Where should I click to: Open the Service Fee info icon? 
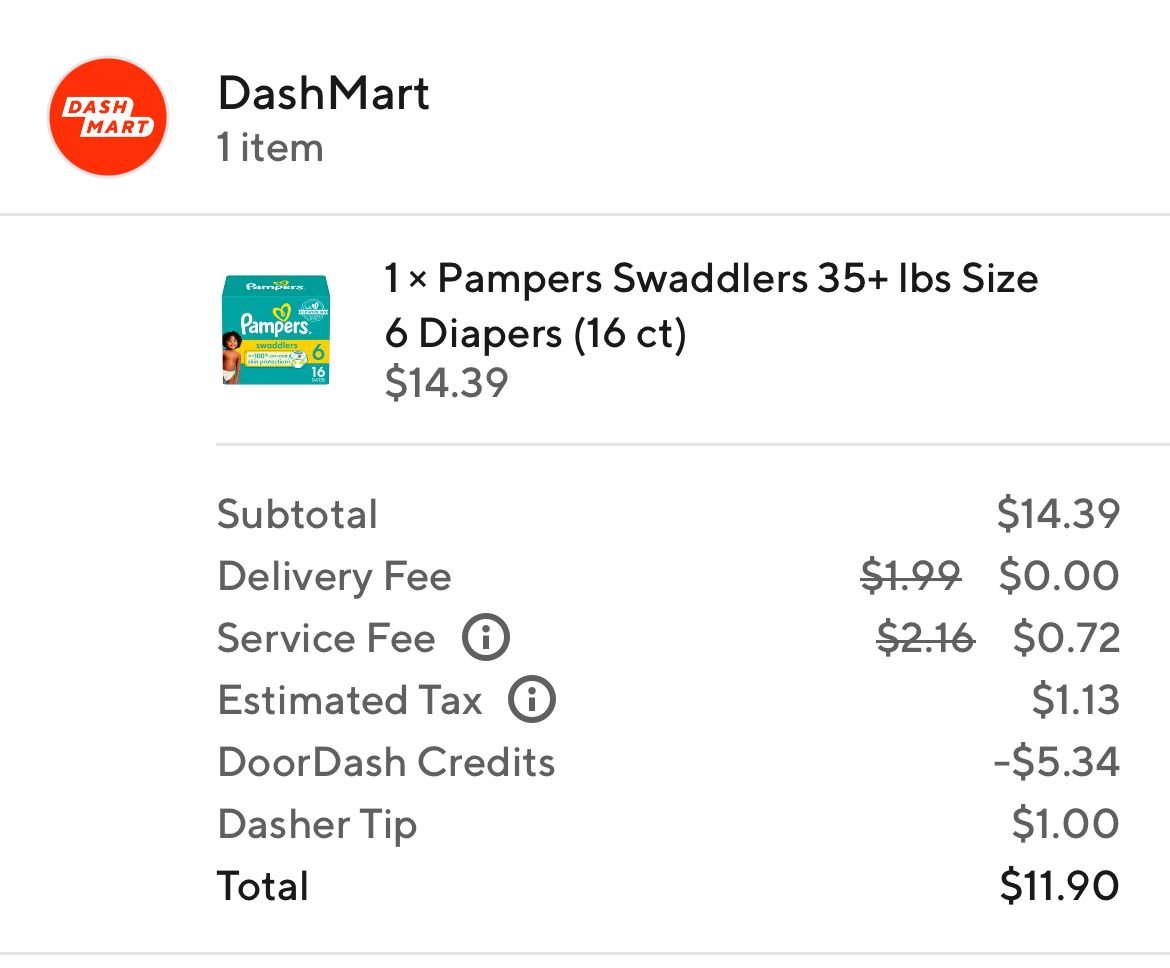(485, 638)
